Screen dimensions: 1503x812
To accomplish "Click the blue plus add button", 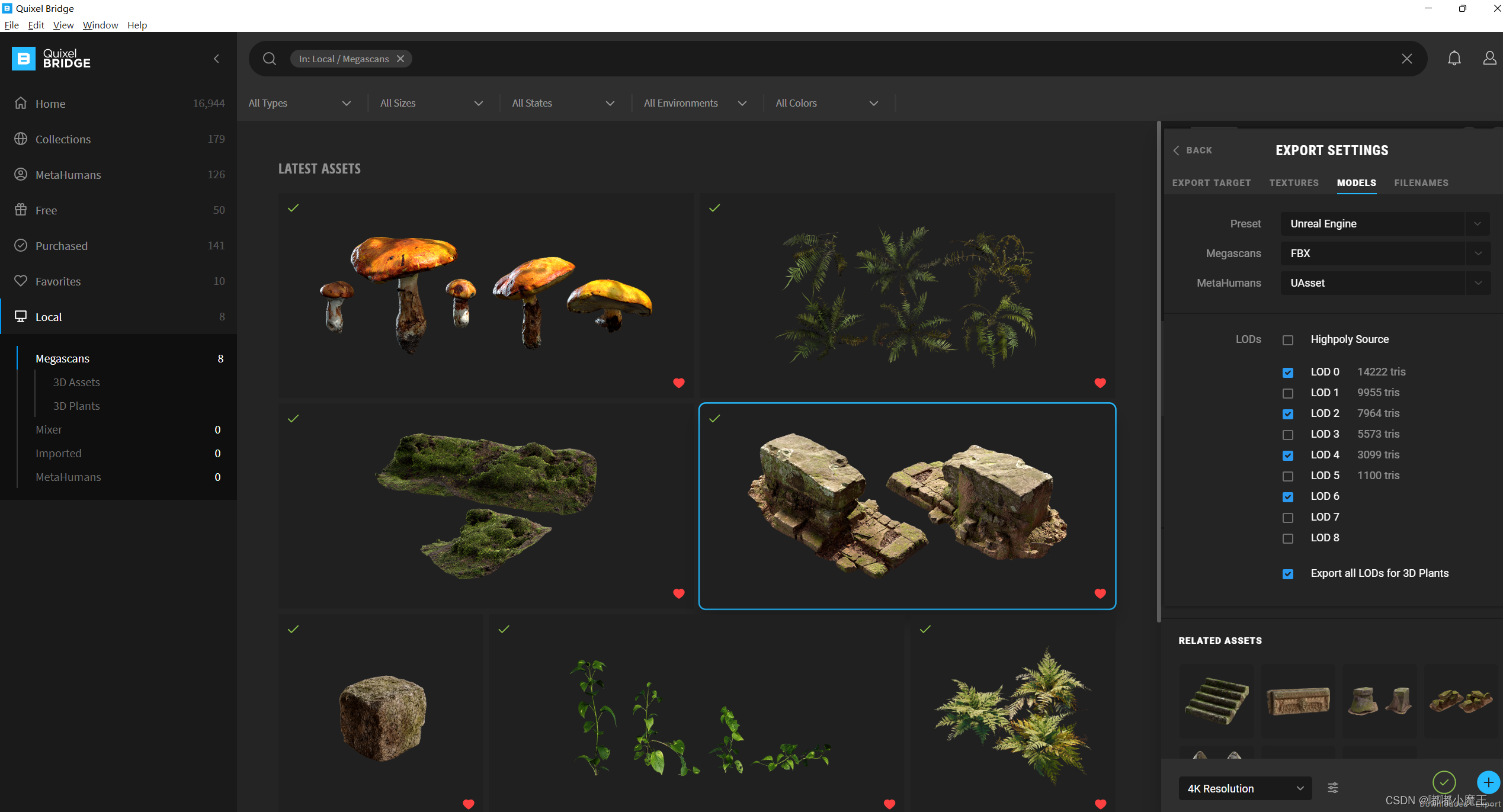I will [1488, 782].
